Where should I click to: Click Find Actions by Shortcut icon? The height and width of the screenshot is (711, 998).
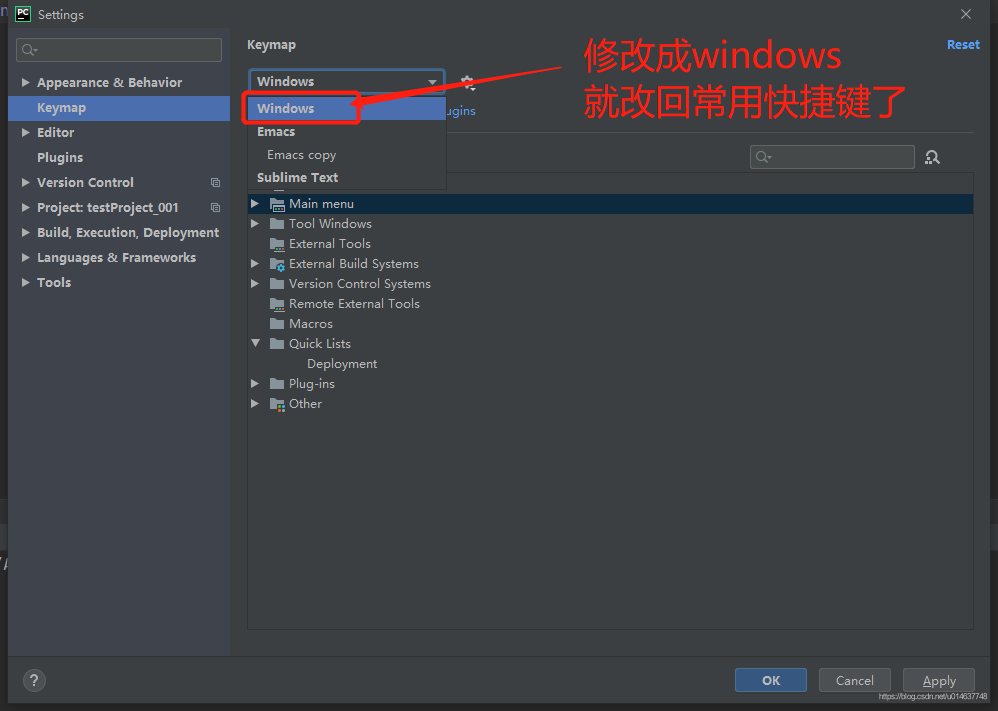click(932, 157)
